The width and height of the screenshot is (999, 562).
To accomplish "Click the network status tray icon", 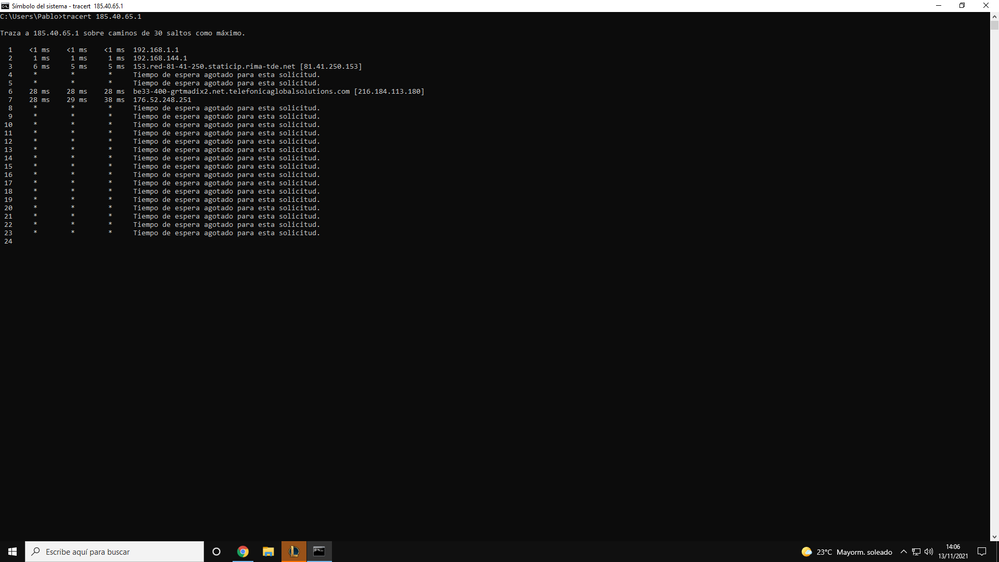I will pos(916,552).
